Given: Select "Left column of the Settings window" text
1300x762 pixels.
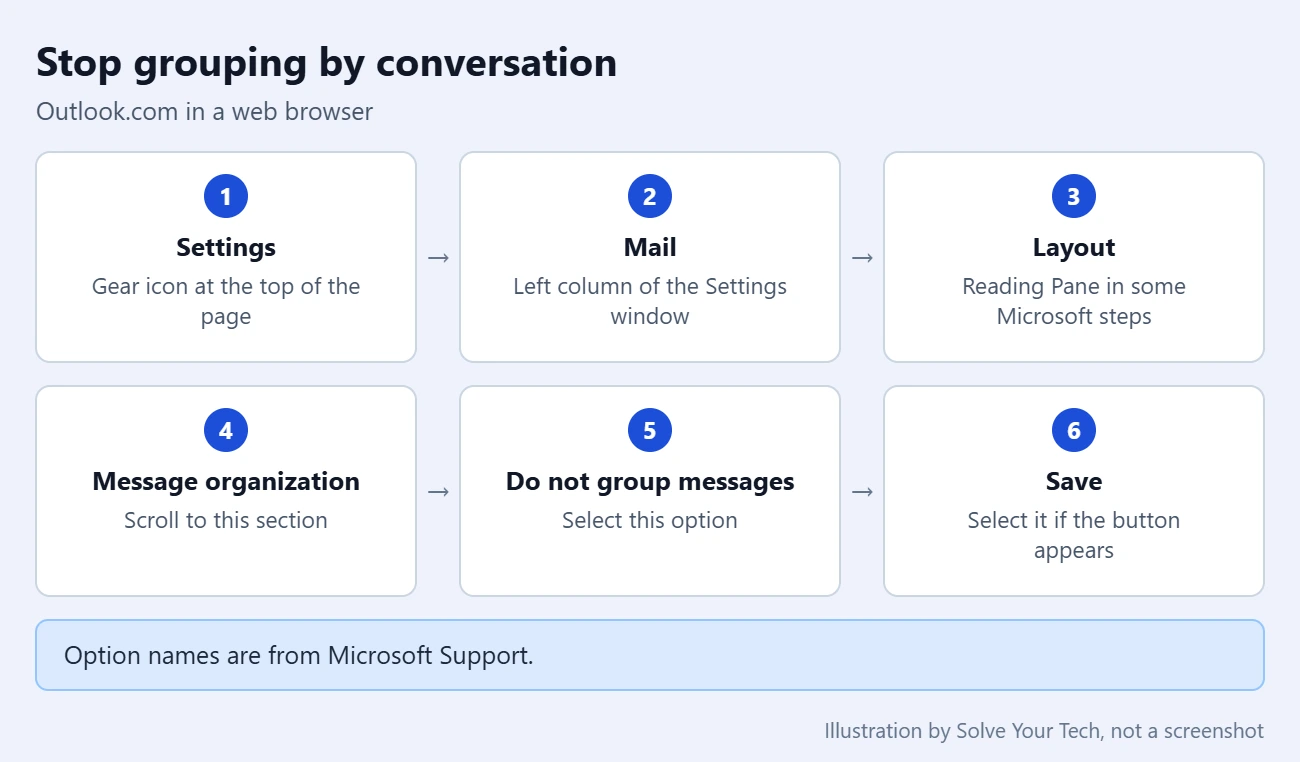Looking at the screenshot, I should coord(650,301).
